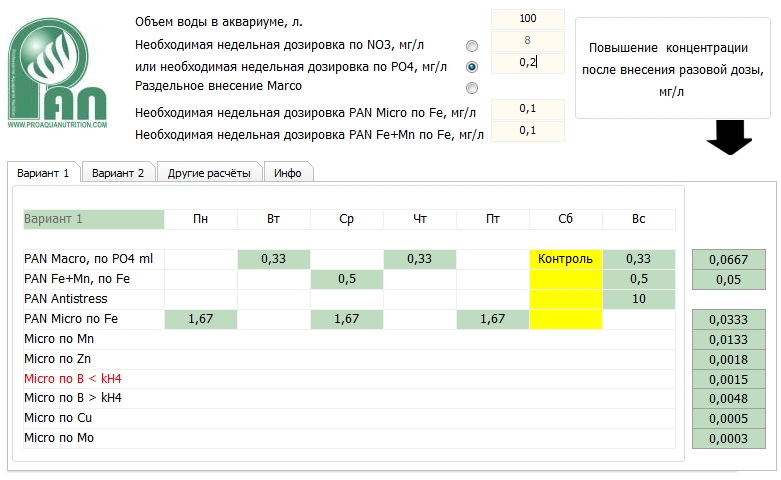Click the PAN Micro Fe dosage field

527,109
